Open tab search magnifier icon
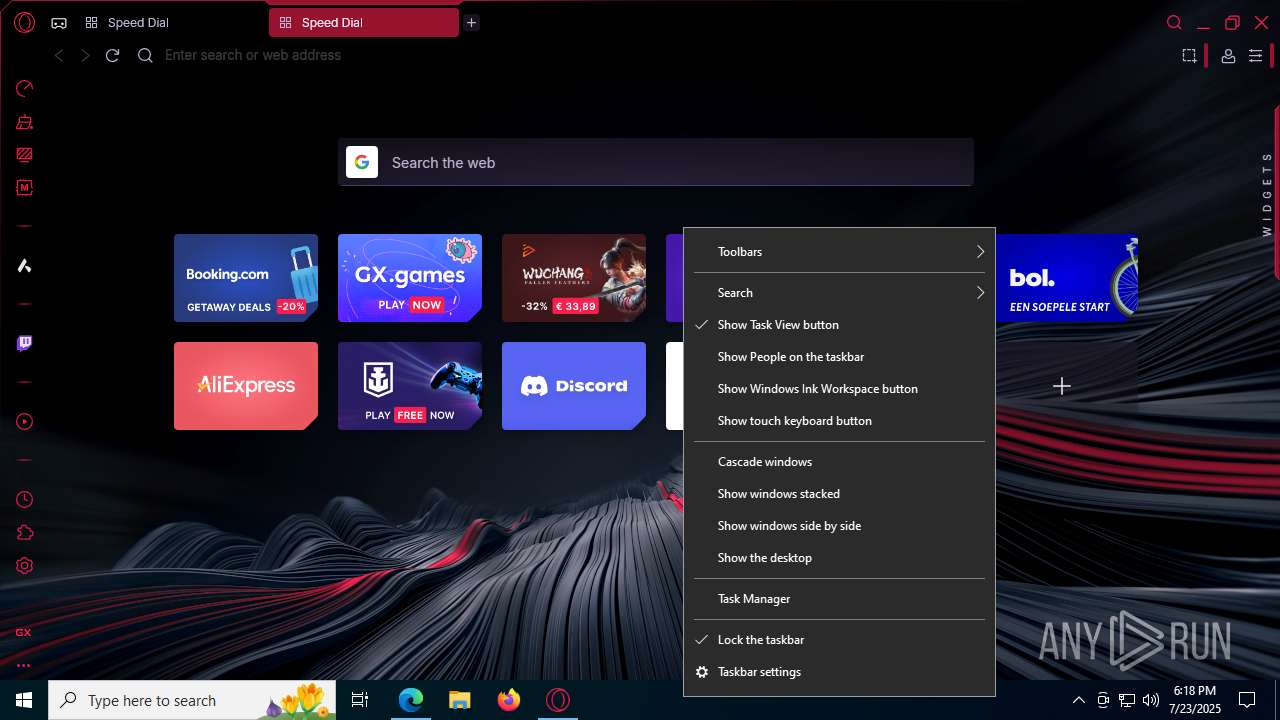 click(x=1174, y=22)
